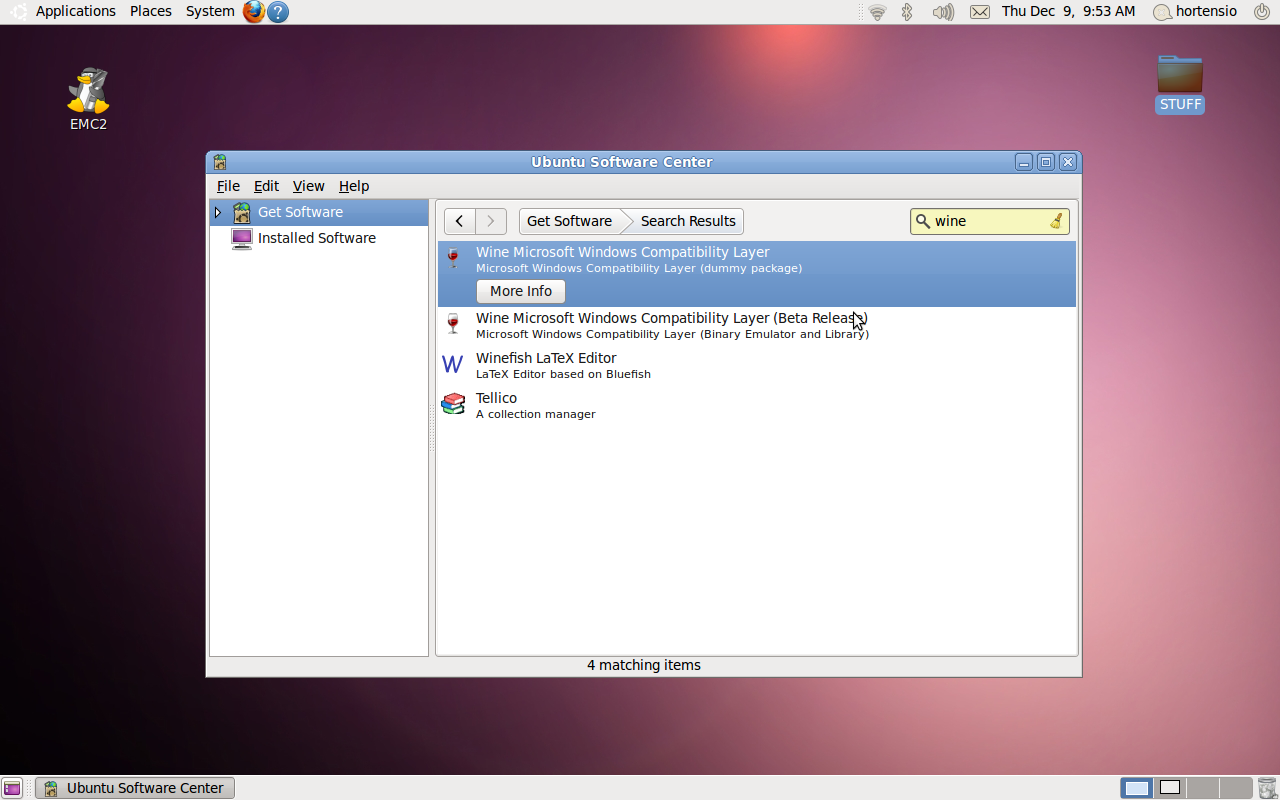
Task: Click the Search Results breadcrumb button
Action: (x=688, y=221)
